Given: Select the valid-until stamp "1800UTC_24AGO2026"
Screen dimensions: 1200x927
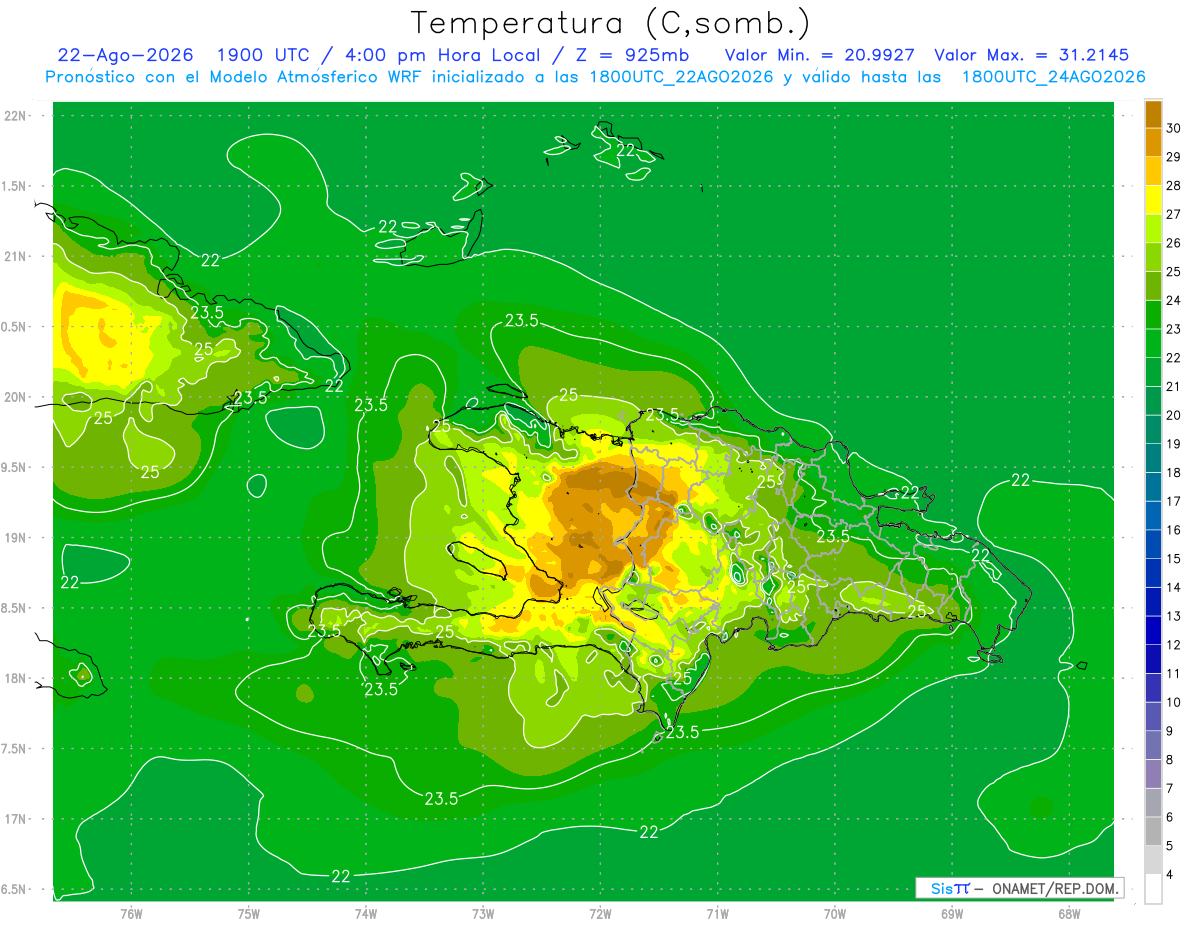Looking at the screenshot, I should click(x=1053, y=77).
